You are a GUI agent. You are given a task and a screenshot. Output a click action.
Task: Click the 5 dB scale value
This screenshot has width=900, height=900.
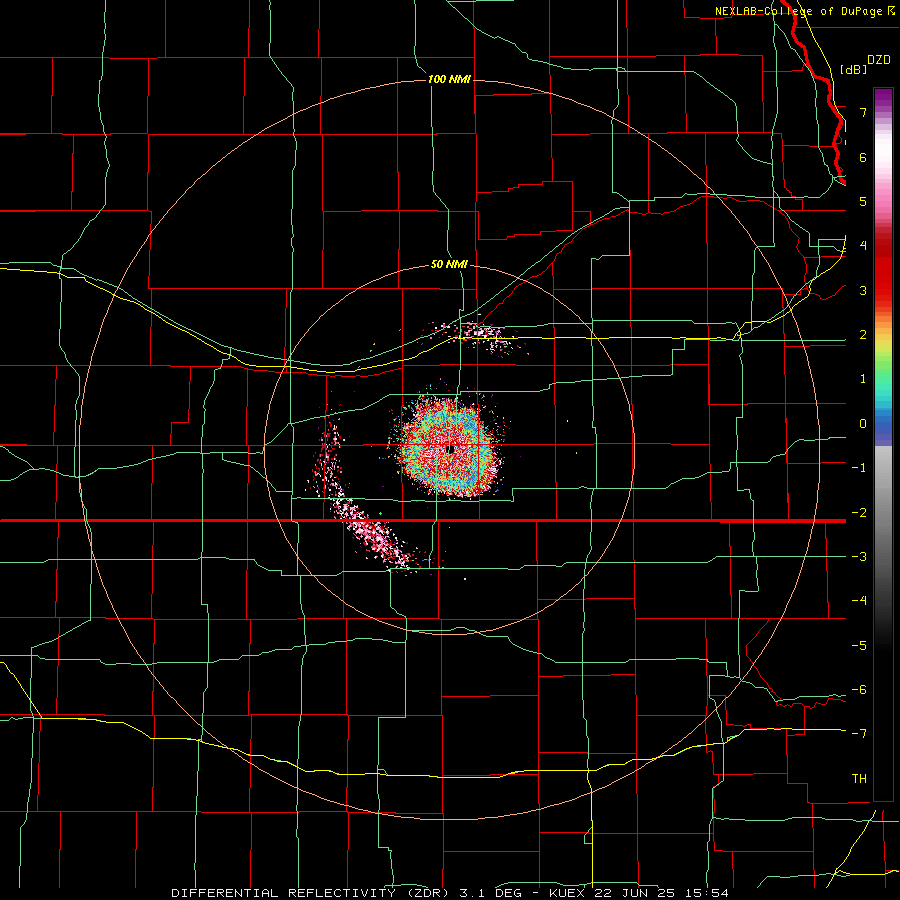tap(863, 201)
